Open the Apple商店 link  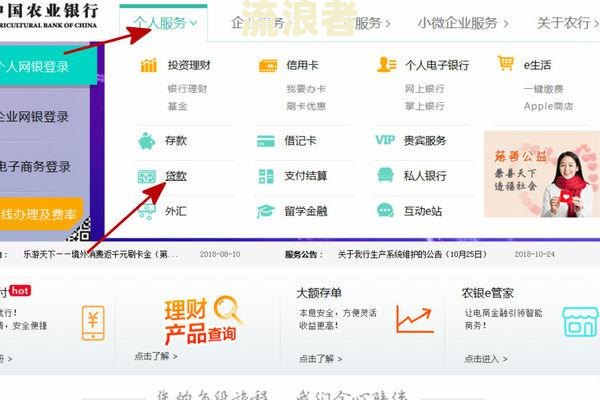point(548,106)
